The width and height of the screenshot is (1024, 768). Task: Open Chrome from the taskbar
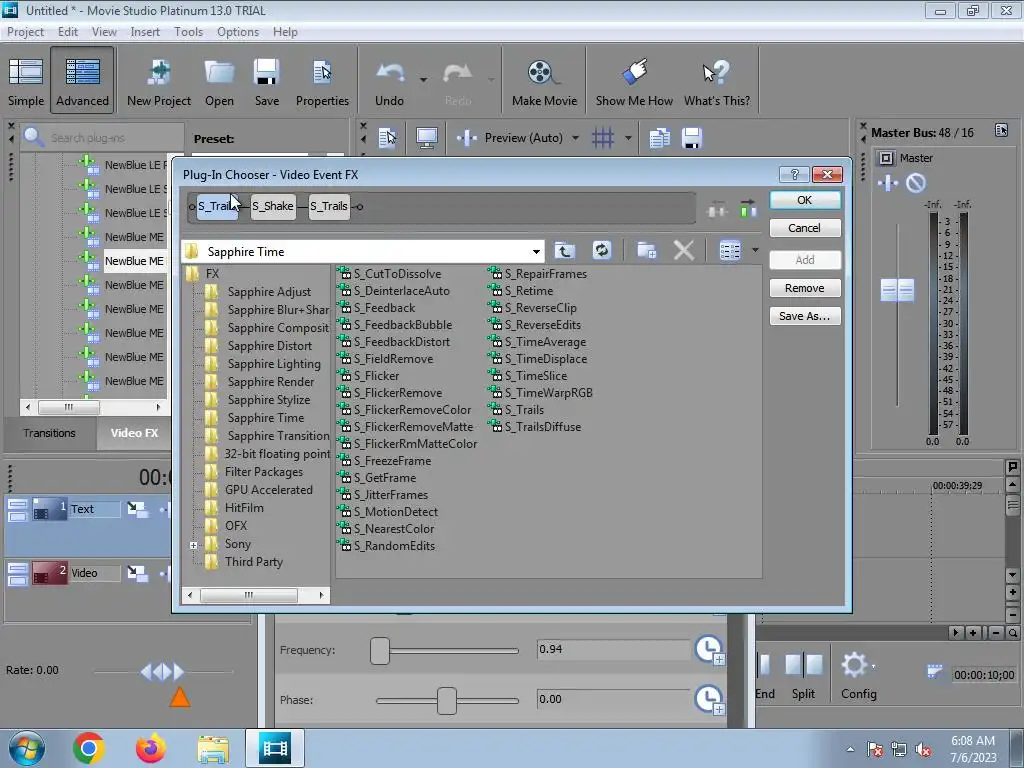pos(89,748)
